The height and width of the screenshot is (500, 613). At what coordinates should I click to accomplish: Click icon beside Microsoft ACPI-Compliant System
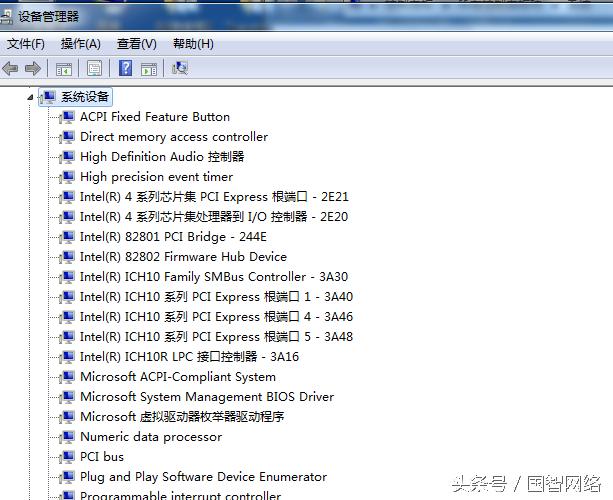coord(67,376)
